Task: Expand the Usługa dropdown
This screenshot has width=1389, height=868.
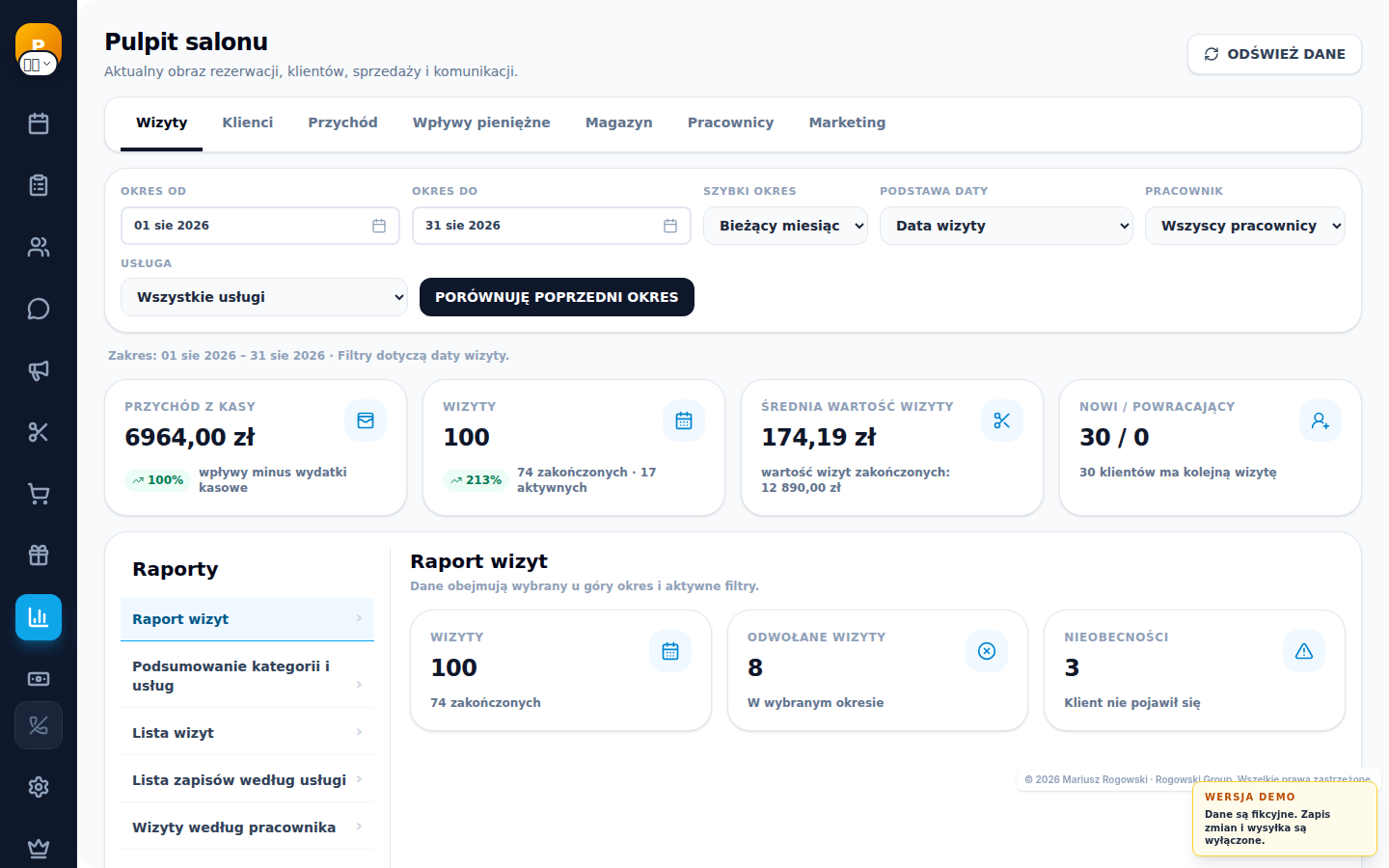Action: click(x=264, y=297)
